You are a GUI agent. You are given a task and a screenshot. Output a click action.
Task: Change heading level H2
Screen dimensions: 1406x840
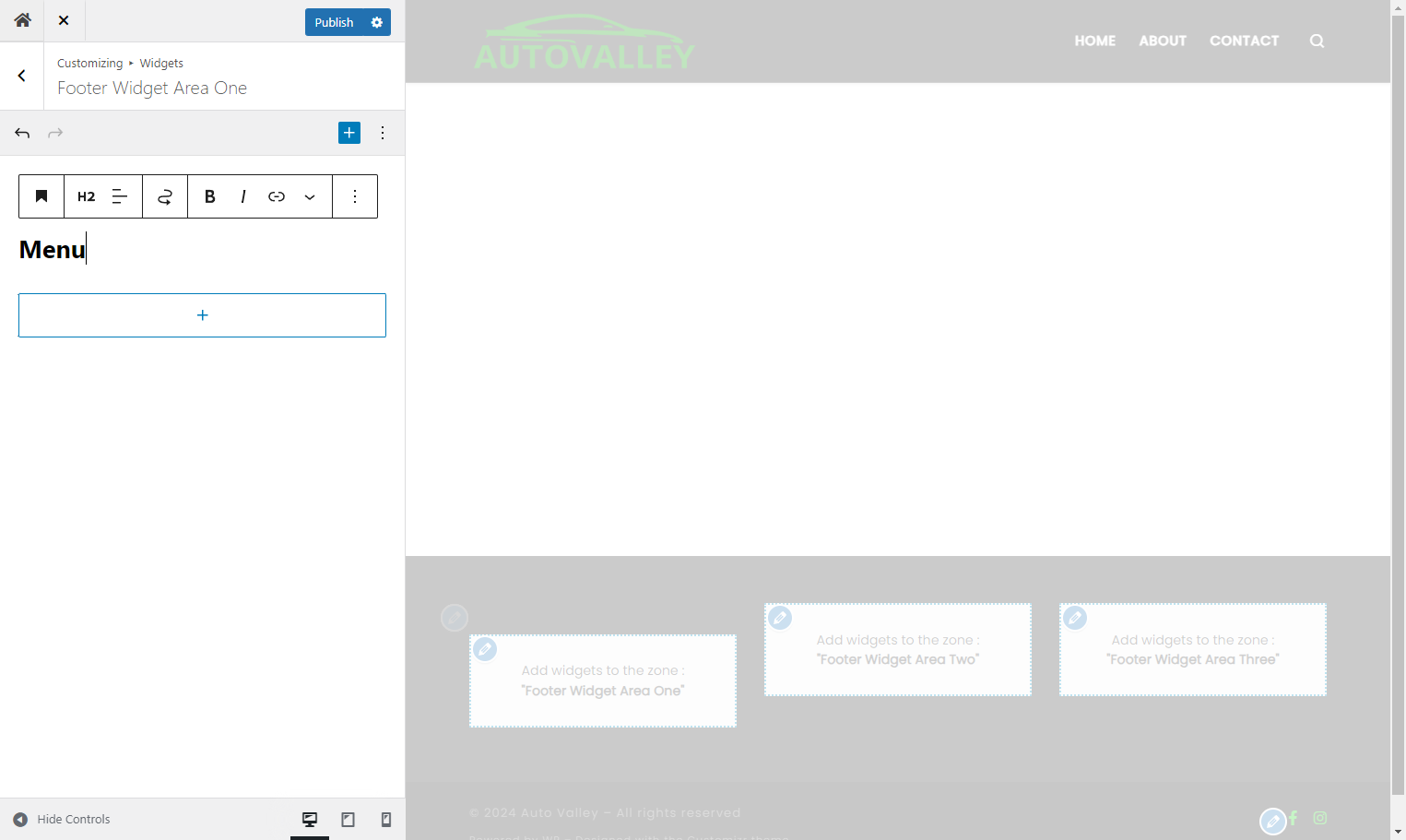click(x=87, y=196)
